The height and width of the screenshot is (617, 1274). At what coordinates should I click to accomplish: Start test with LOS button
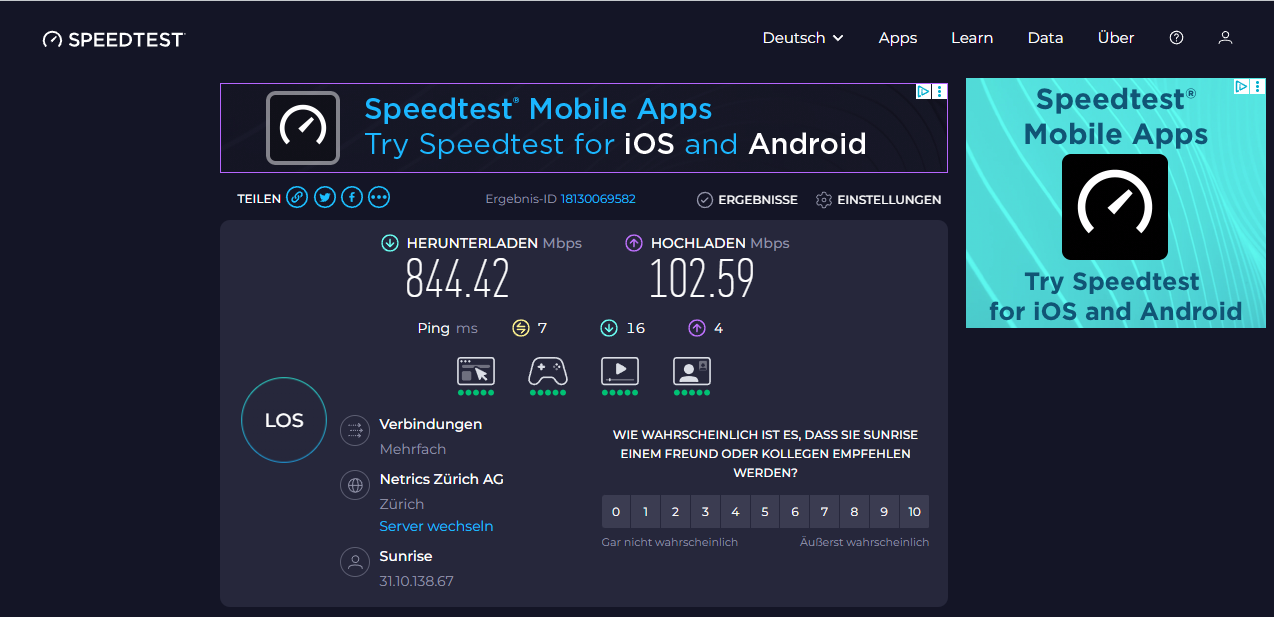coord(284,420)
